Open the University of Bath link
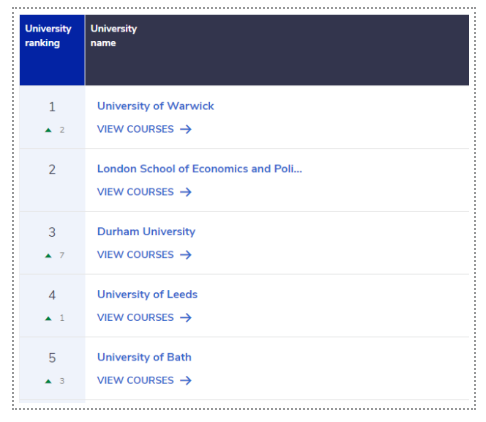 (x=144, y=357)
